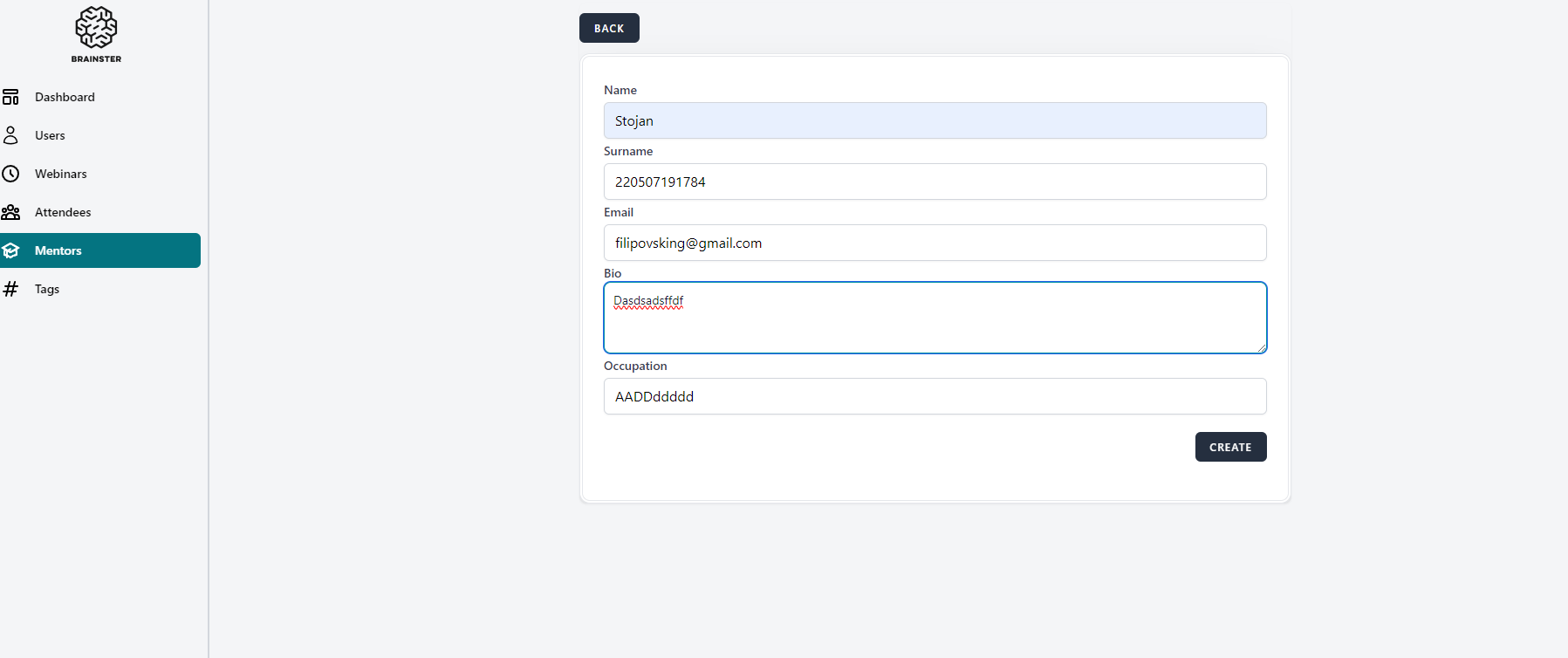
Task: Click the Attendees group icon
Action: click(x=10, y=212)
